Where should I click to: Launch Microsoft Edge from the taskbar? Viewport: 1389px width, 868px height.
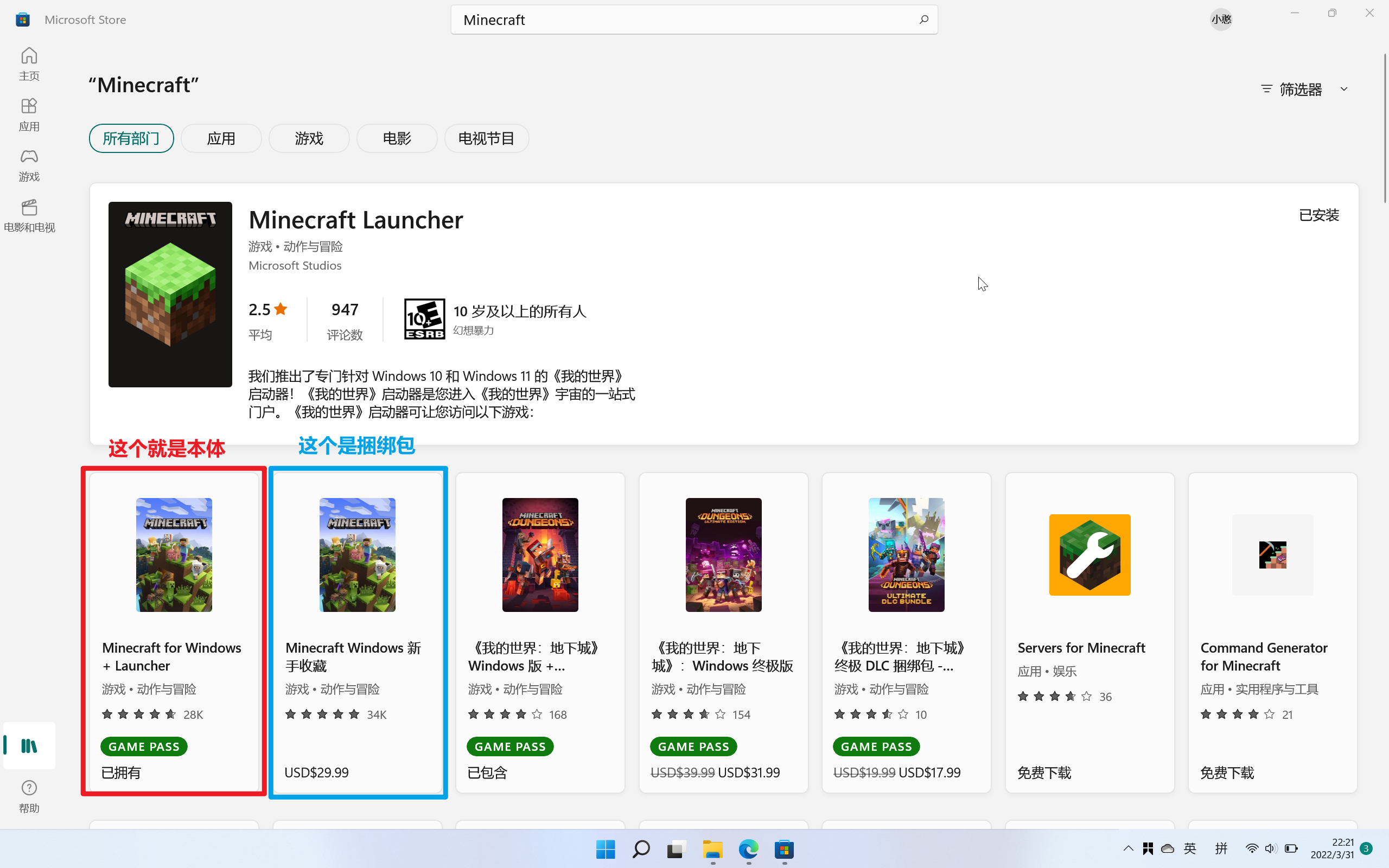click(x=748, y=849)
